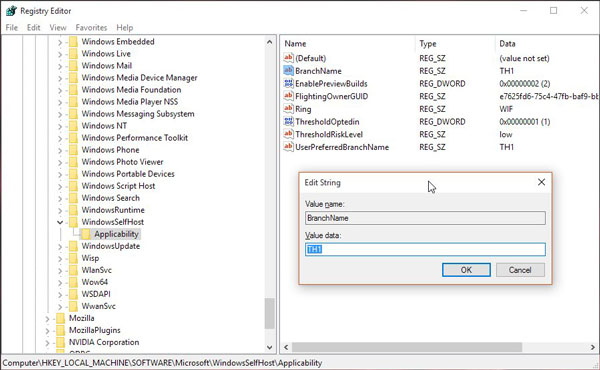Select the Windows Portable Devices key
The height and width of the screenshot is (370, 600).
click(x=128, y=174)
